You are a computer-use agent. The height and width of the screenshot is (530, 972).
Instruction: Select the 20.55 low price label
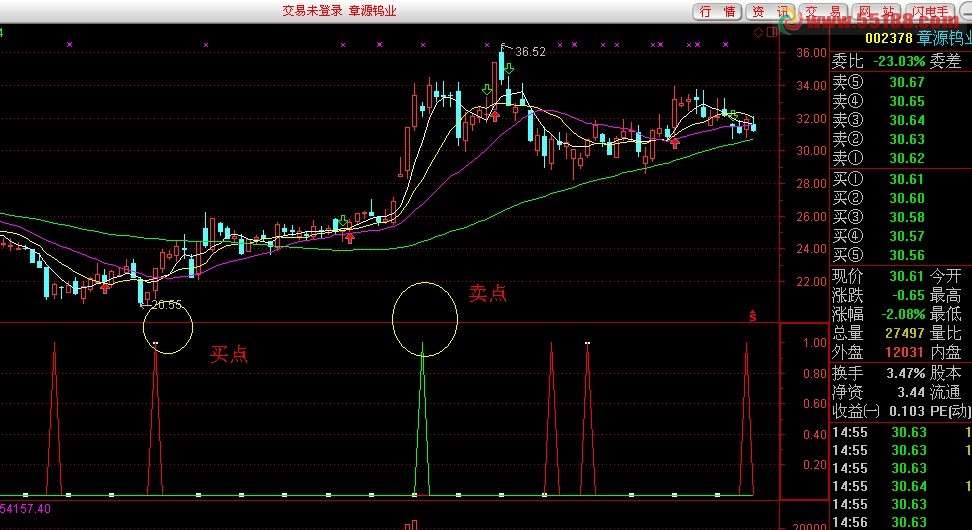pyautogui.click(x=166, y=305)
